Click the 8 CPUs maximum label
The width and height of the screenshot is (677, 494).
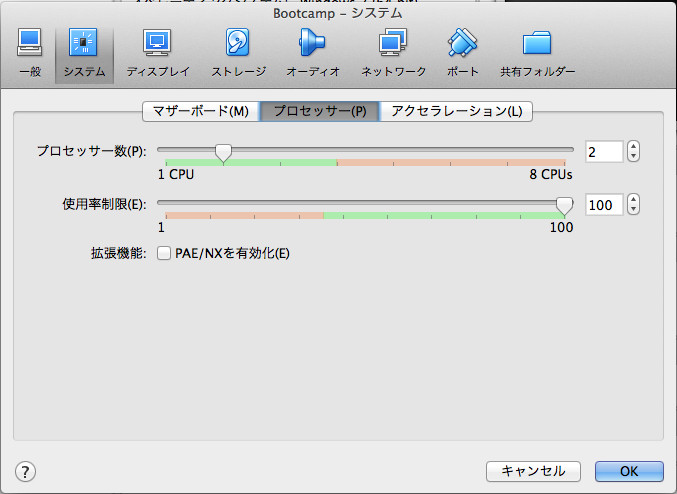pos(551,174)
